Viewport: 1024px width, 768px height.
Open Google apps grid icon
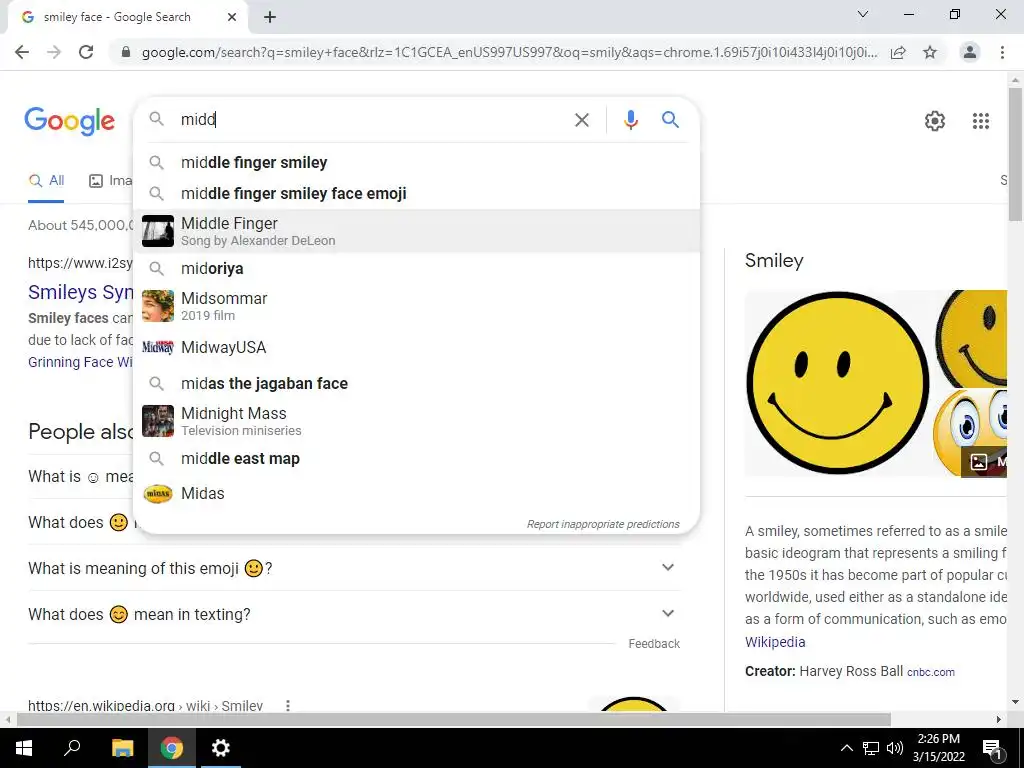[x=980, y=121]
